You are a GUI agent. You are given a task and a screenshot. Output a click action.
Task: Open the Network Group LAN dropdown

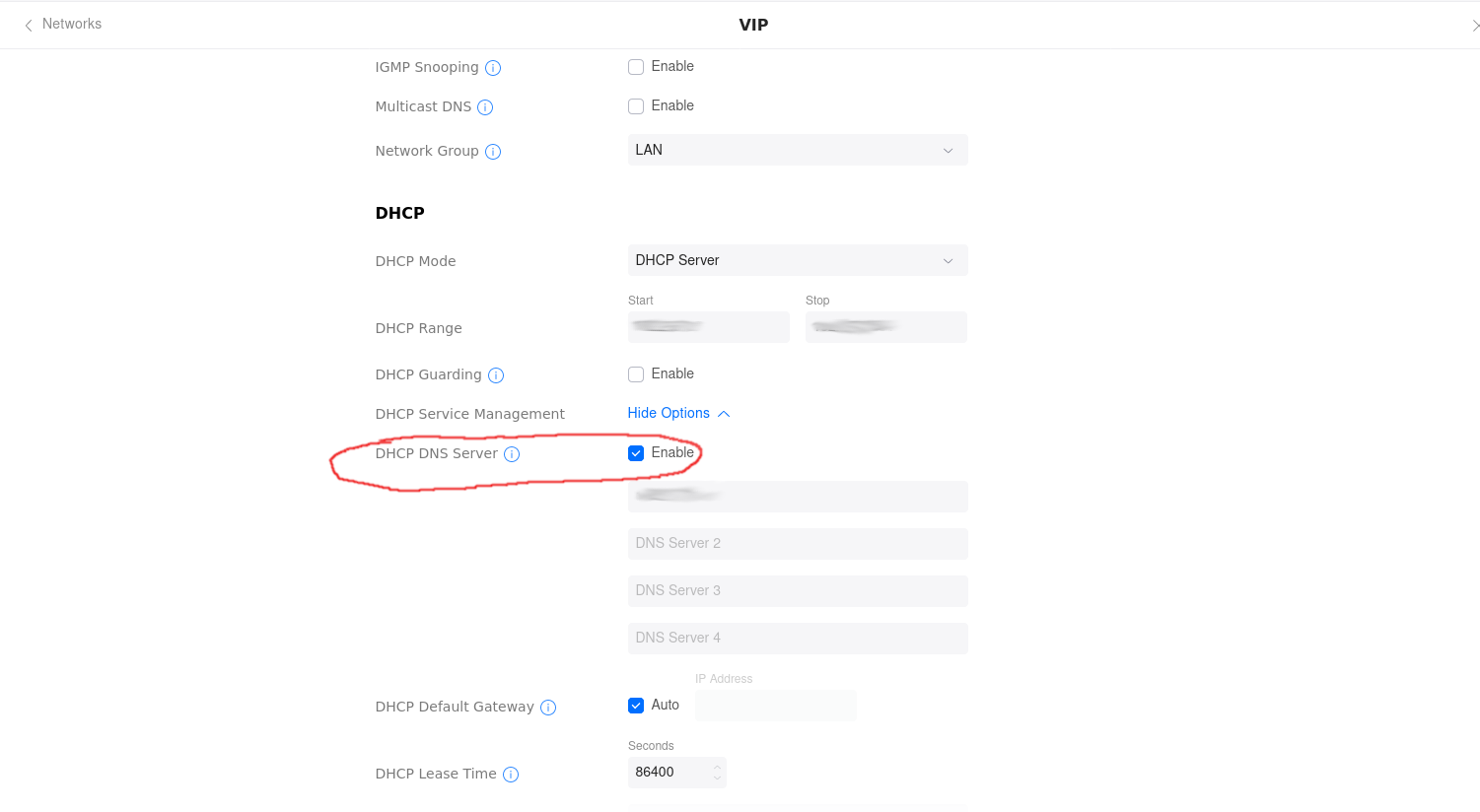pos(797,150)
